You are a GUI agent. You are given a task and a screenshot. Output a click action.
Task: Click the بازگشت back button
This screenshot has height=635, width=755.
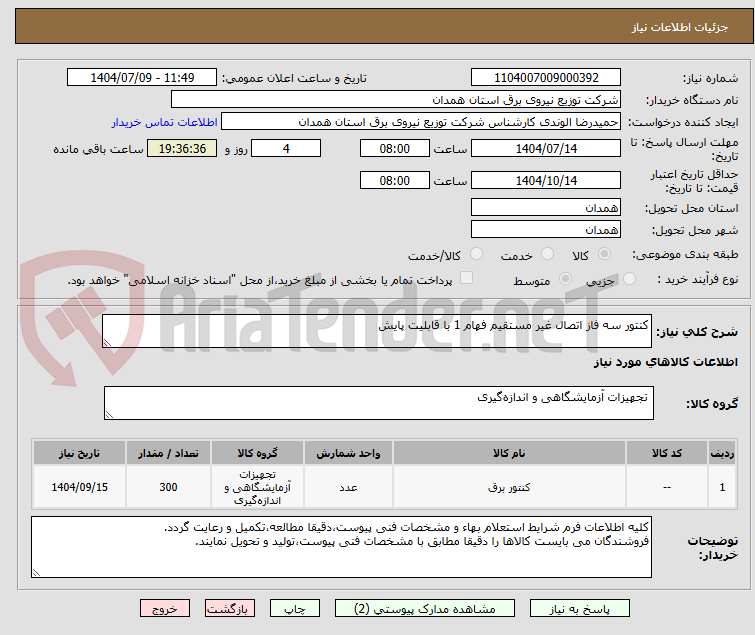(x=230, y=609)
